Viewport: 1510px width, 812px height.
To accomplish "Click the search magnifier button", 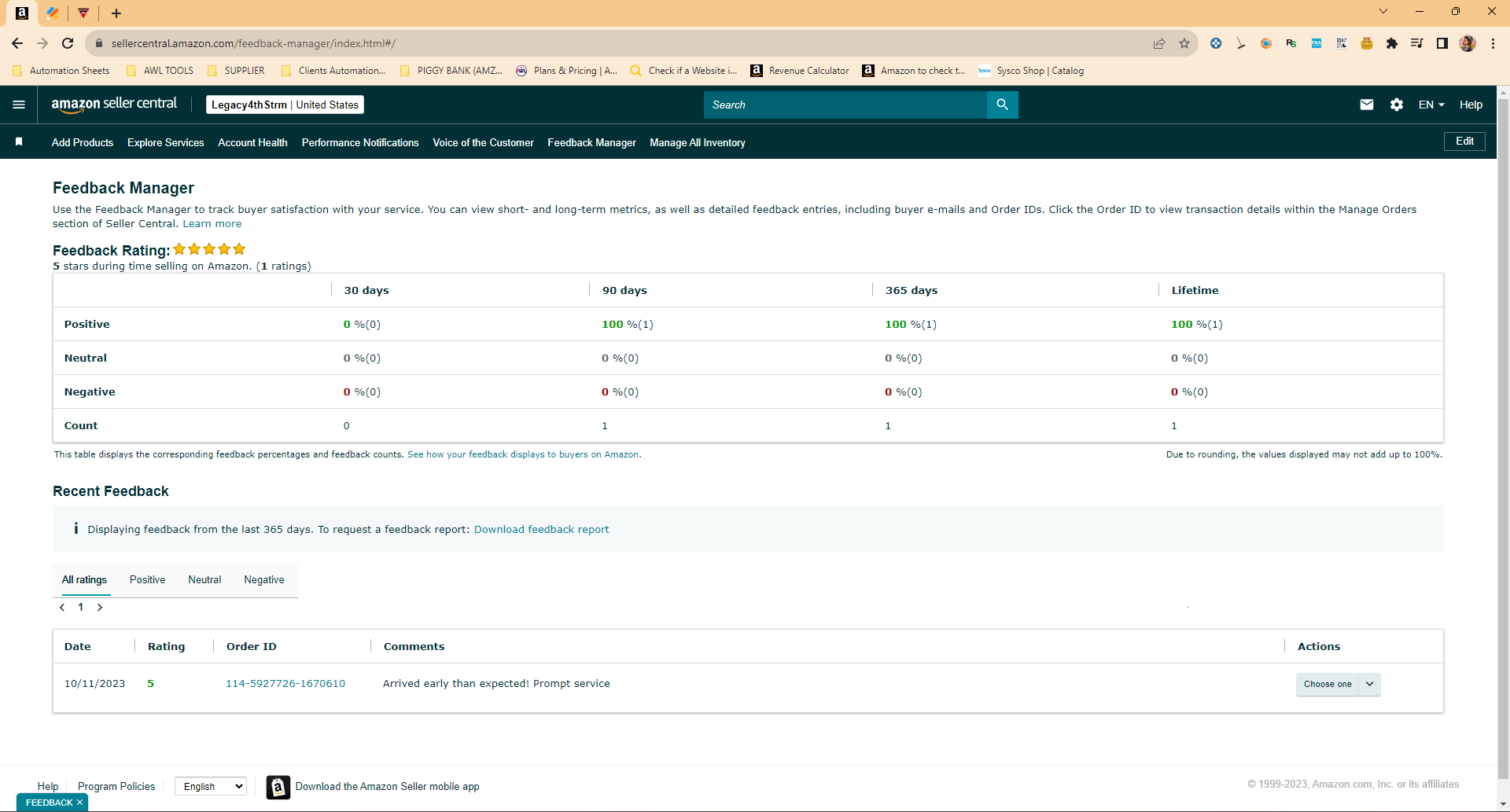I will point(1002,105).
